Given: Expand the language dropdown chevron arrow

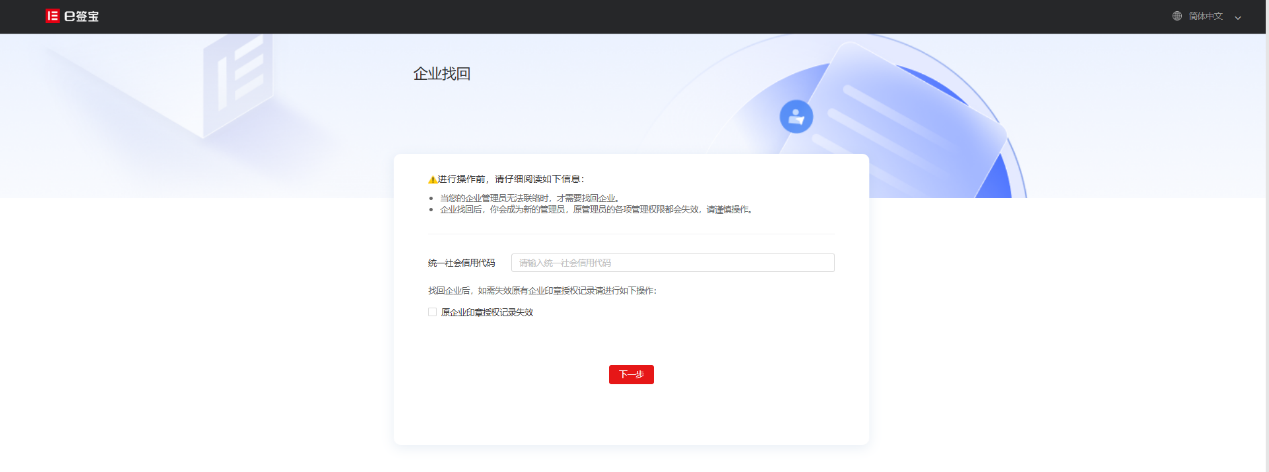Looking at the screenshot, I should pos(1238,17).
